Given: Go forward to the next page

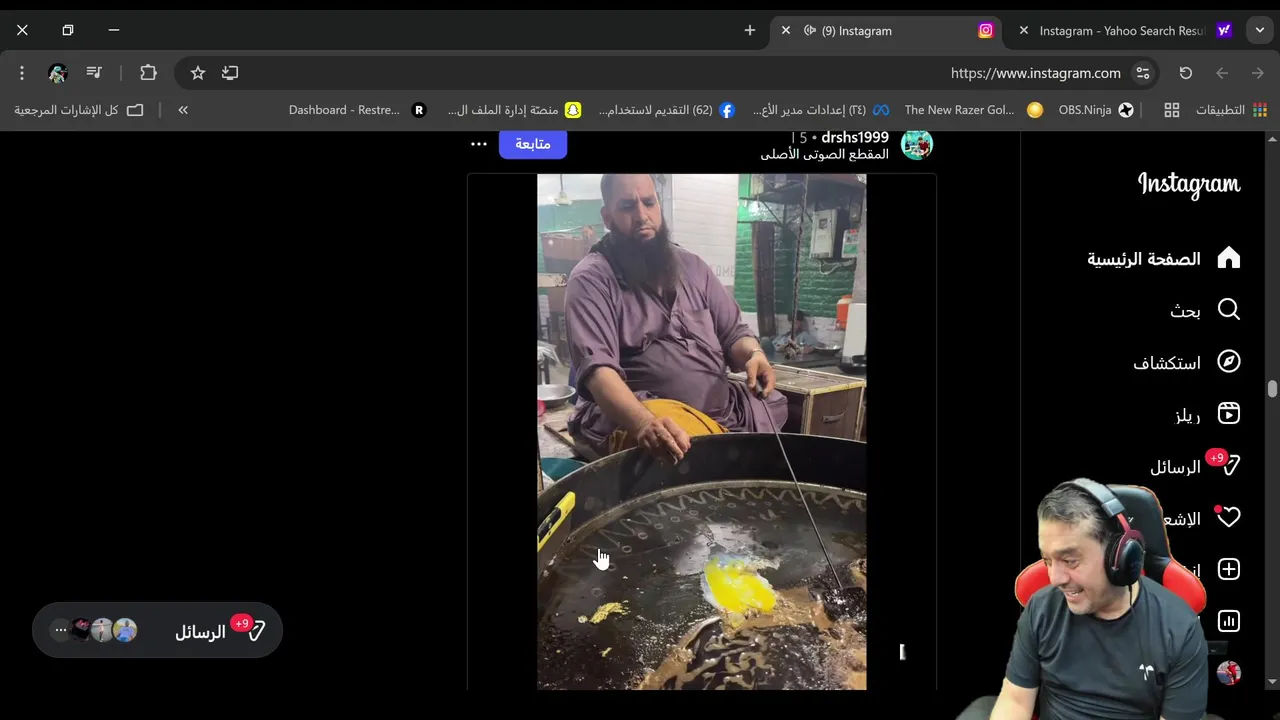Looking at the screenshot, I should coord(1258,73).
